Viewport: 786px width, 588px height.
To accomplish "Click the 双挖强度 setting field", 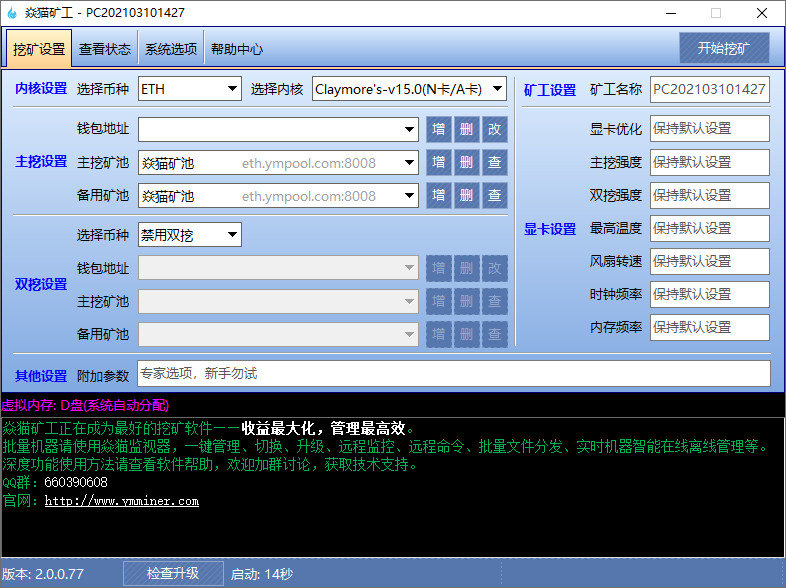I will pyautogui.click(x=710, y=195).
